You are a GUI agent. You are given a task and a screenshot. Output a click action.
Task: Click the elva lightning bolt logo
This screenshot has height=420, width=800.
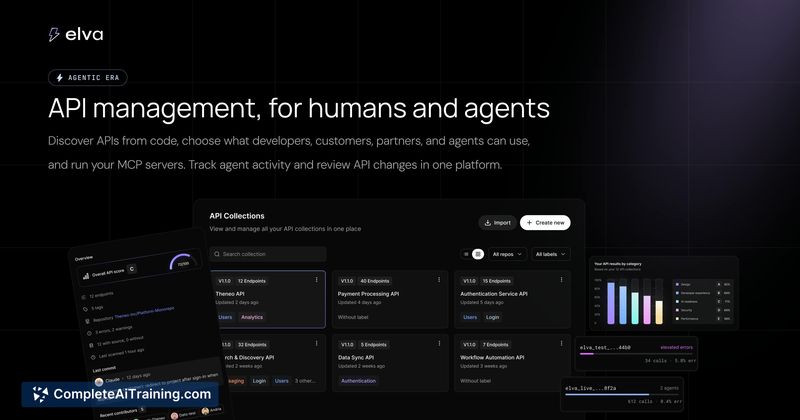(x=54, y=34)
